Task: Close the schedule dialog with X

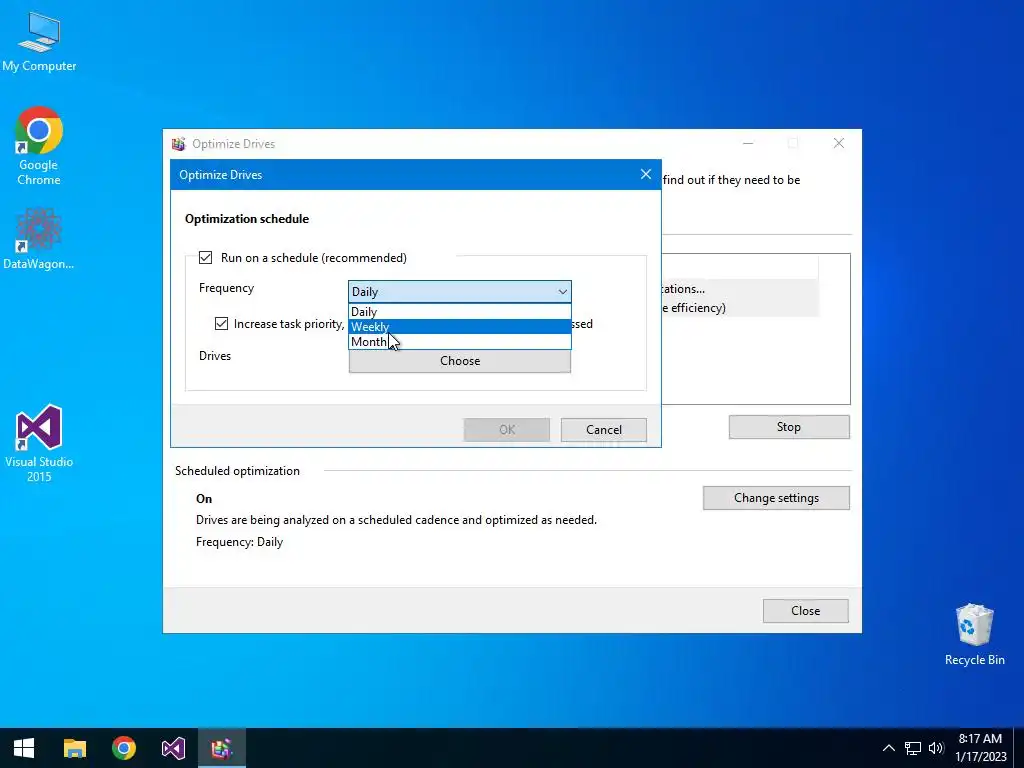Action: pos(646,174)
